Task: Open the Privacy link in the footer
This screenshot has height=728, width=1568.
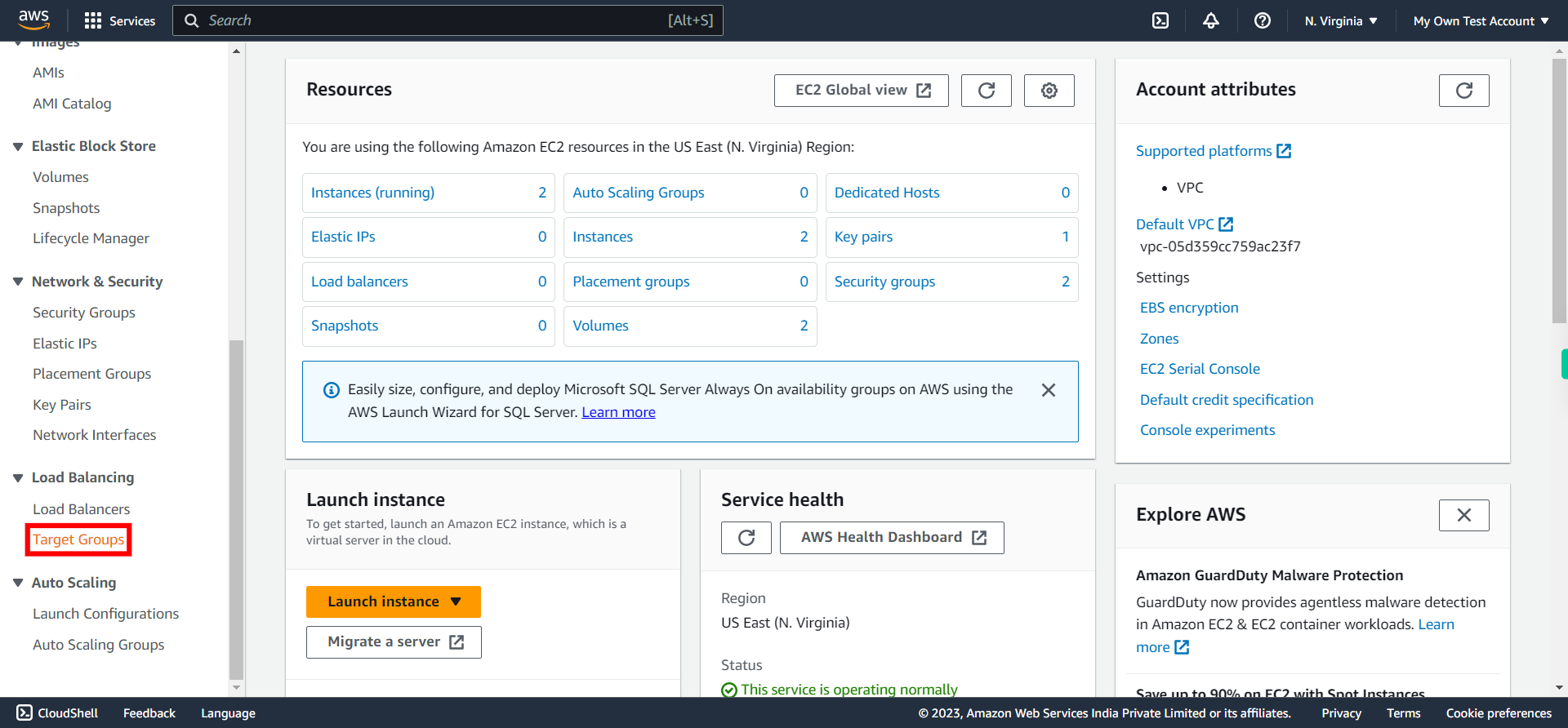Action: coord(1341,713)
